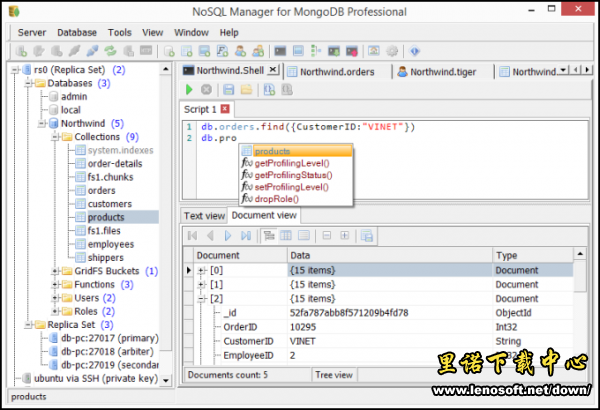Screen dimensions: 600x410
Task: Pick dropRole() from autocomplete
Action: (x=277, y=199)
